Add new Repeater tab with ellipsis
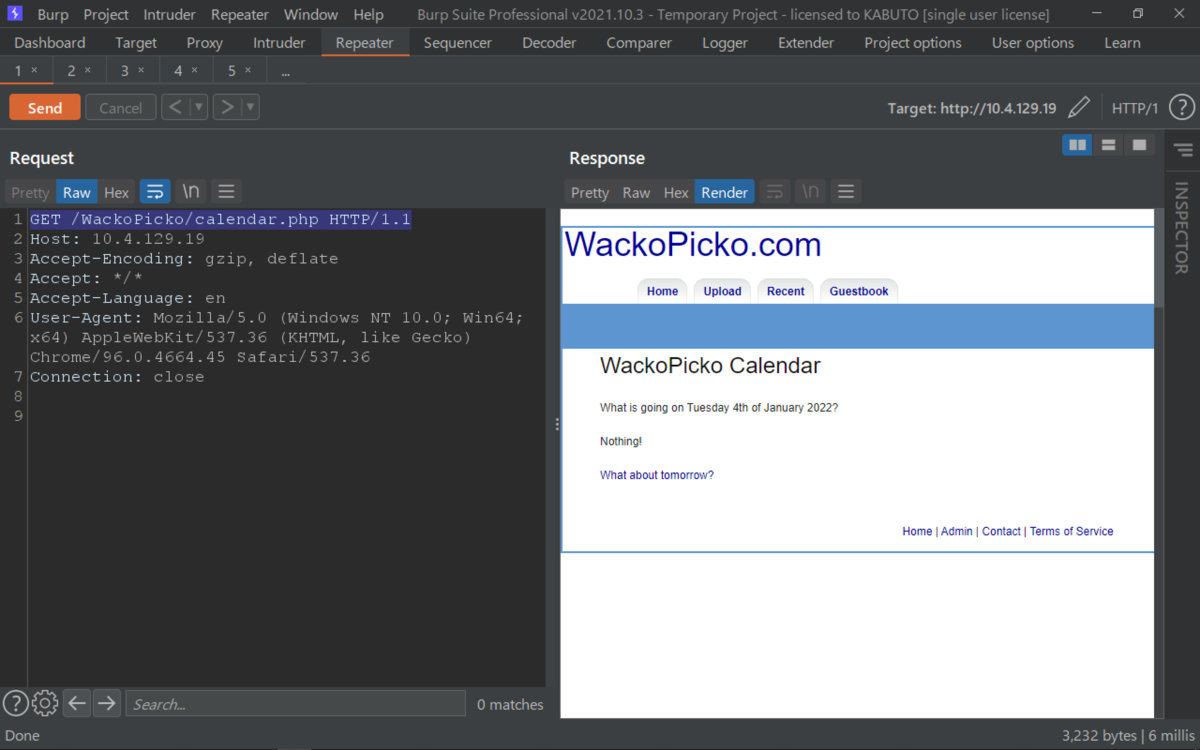The height and width of the screenshot is (750, 1200). [x=286, y=71]
